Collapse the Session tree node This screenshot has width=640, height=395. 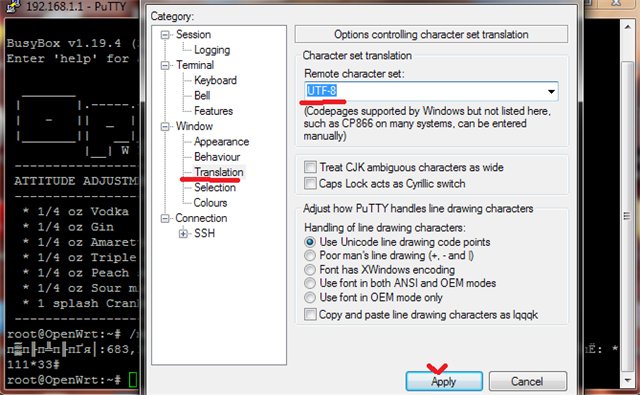(165, 35)
